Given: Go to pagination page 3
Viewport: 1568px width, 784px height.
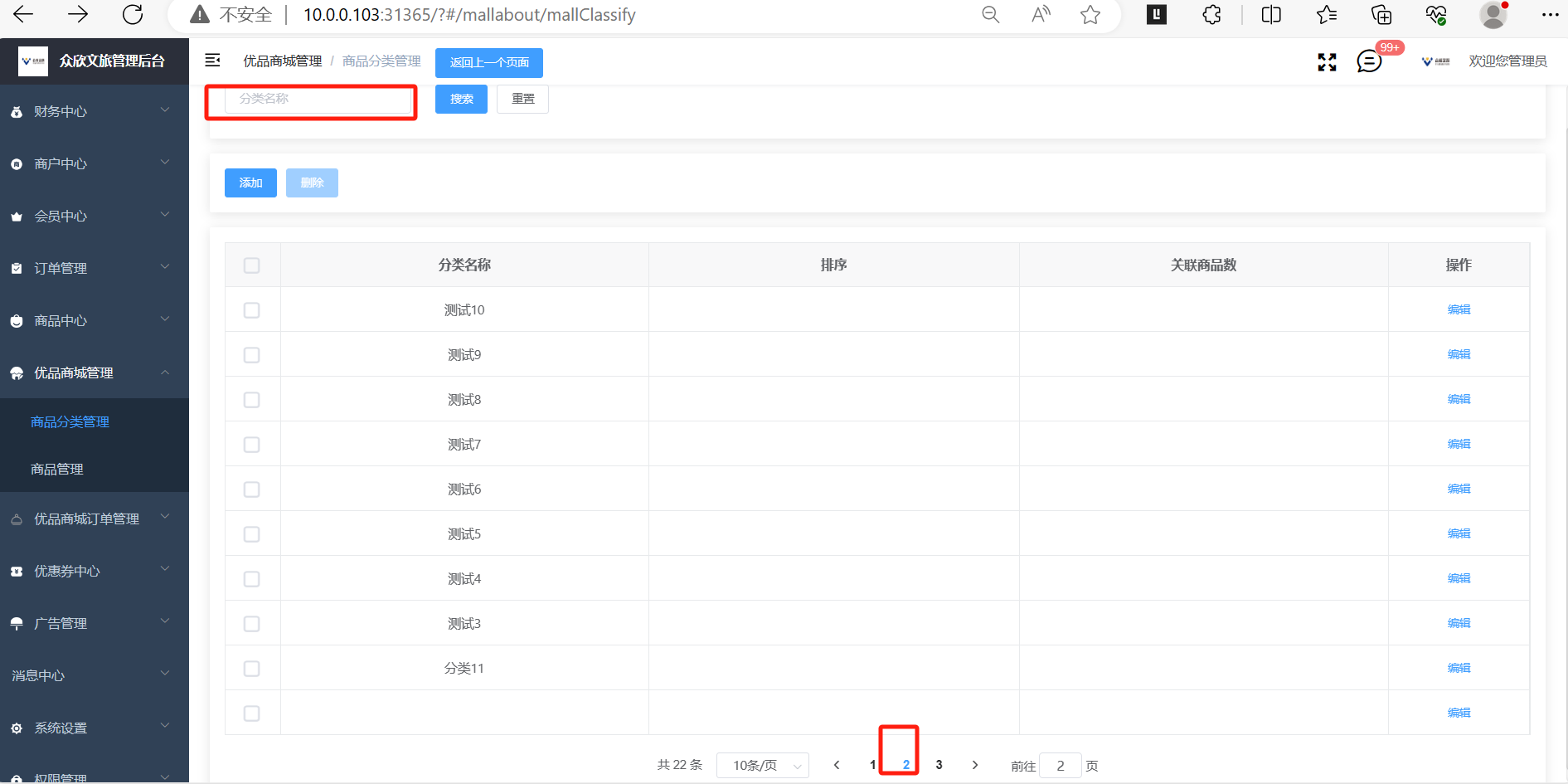Looking at the screenshot, I should 939,765.
